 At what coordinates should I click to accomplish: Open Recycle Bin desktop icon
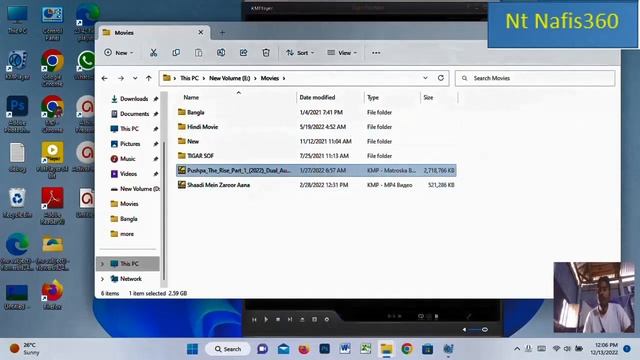pyautogui.click(x=17, y=203)
